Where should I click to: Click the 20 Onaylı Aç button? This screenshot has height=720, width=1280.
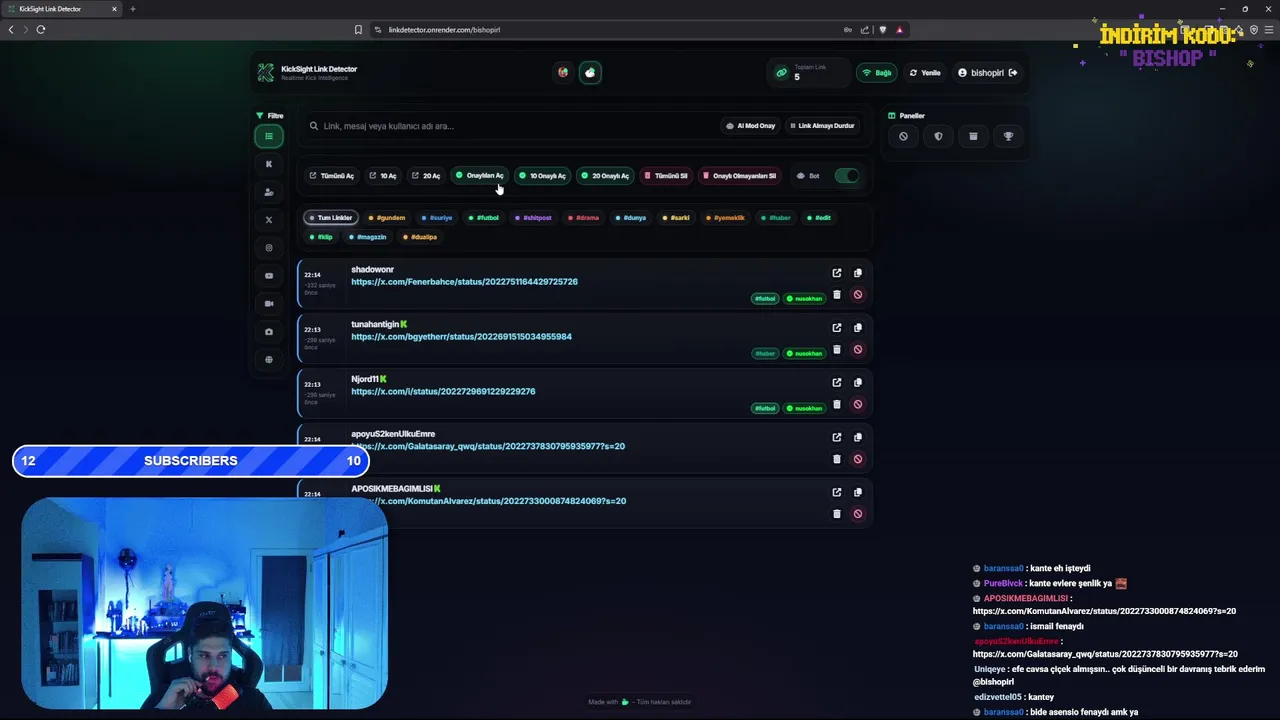(605, 176)
